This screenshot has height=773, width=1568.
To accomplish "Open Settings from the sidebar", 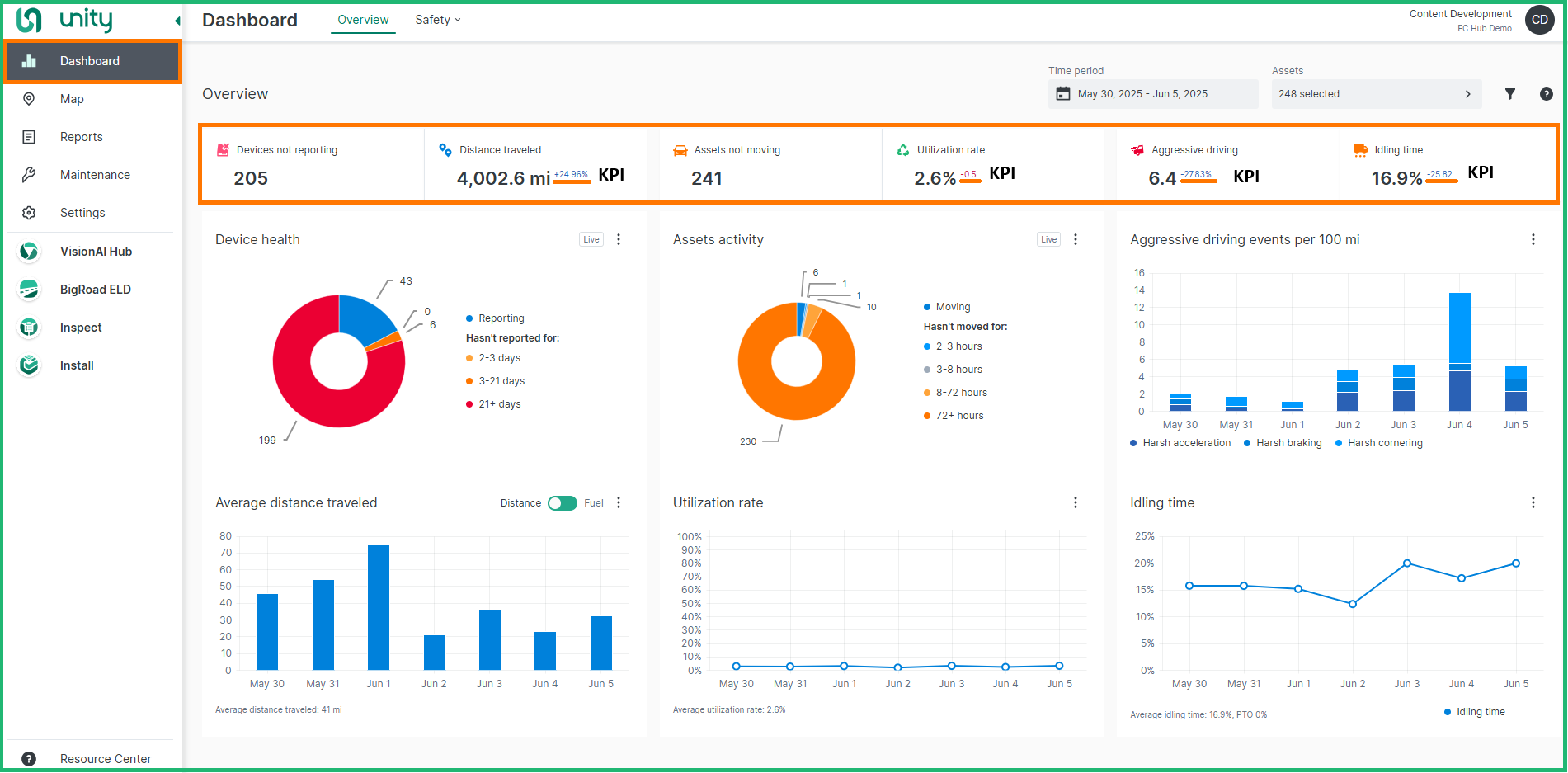I will tap(82, 212).
